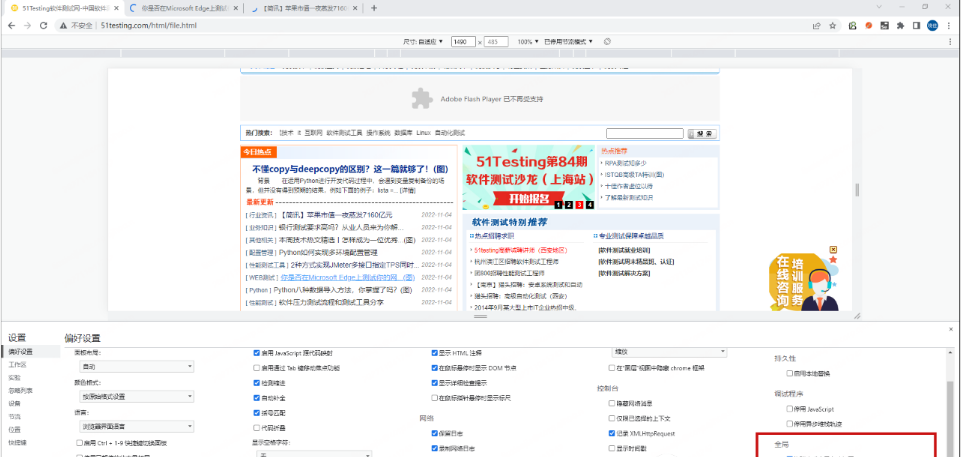
Task: Click the viewport width field 1490
Action: pos(463,42)
